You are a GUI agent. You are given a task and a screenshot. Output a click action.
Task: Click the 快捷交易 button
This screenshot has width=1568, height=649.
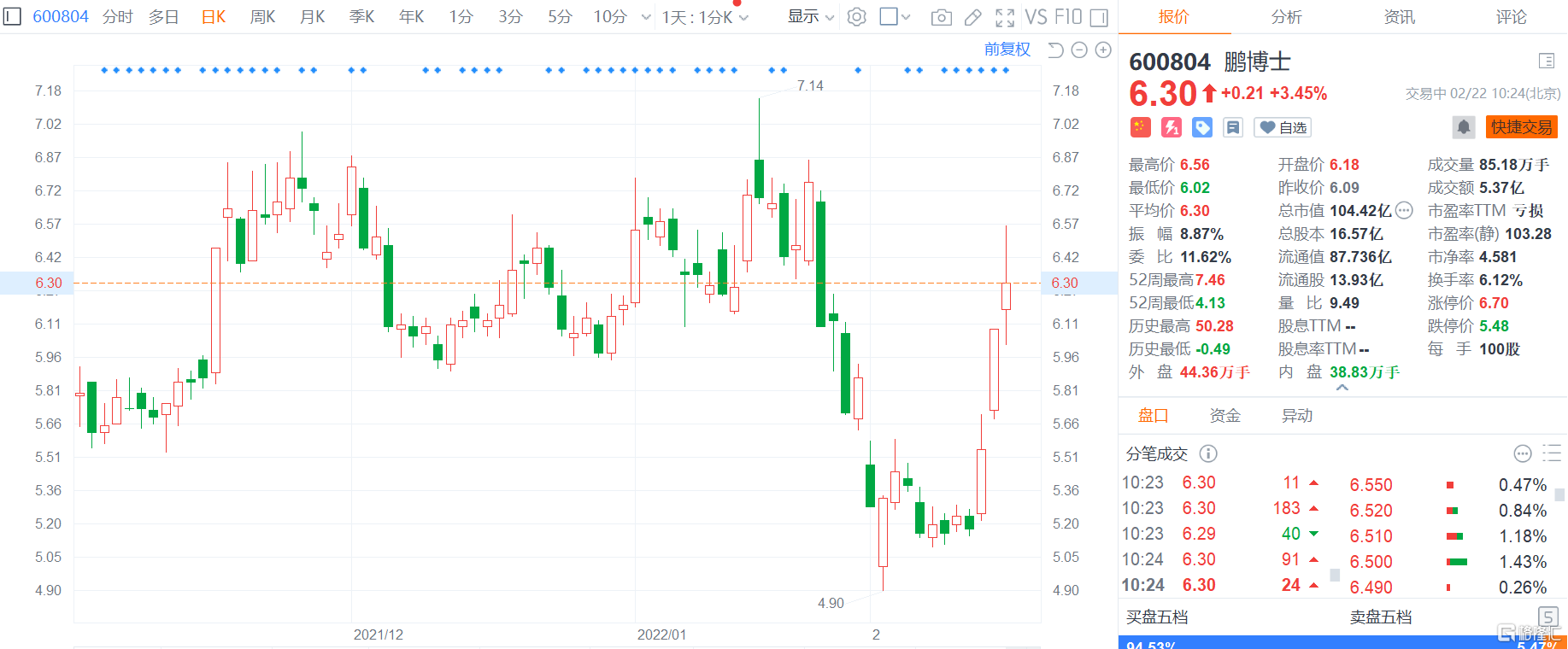(1521, 127)
